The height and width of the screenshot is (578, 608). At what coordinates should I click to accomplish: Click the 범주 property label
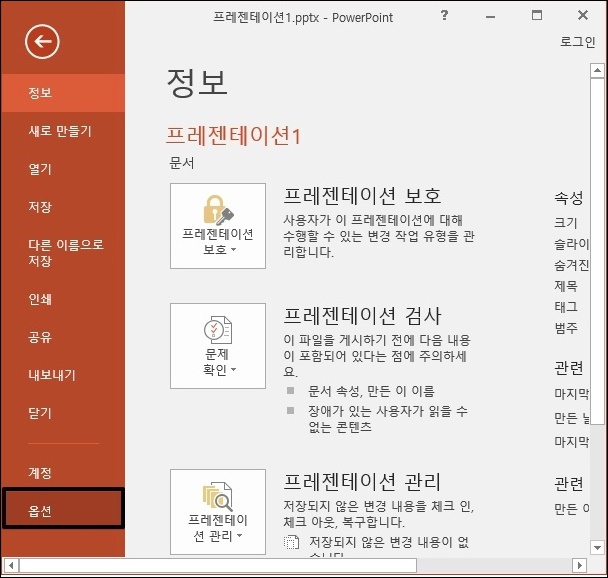566,328
